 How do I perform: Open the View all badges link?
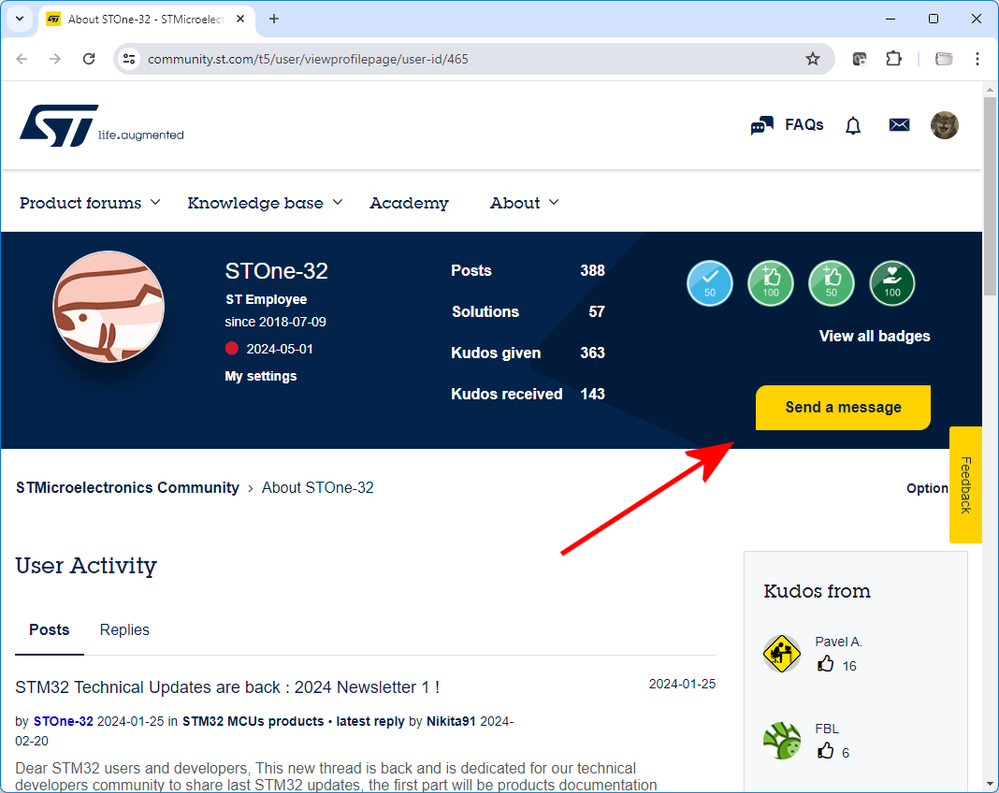click(x=874, y=336)
